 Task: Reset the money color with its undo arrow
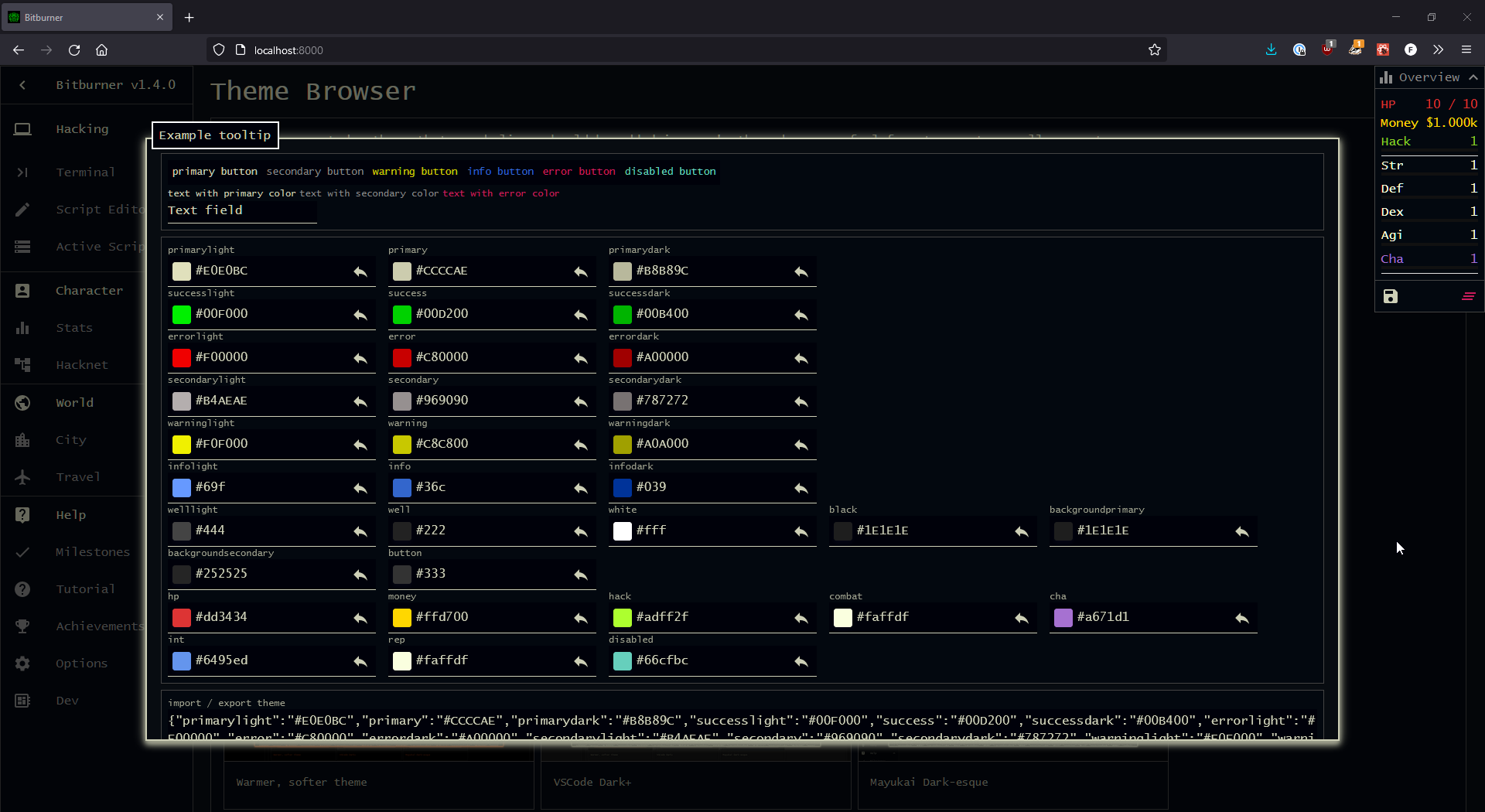(581, 618)
